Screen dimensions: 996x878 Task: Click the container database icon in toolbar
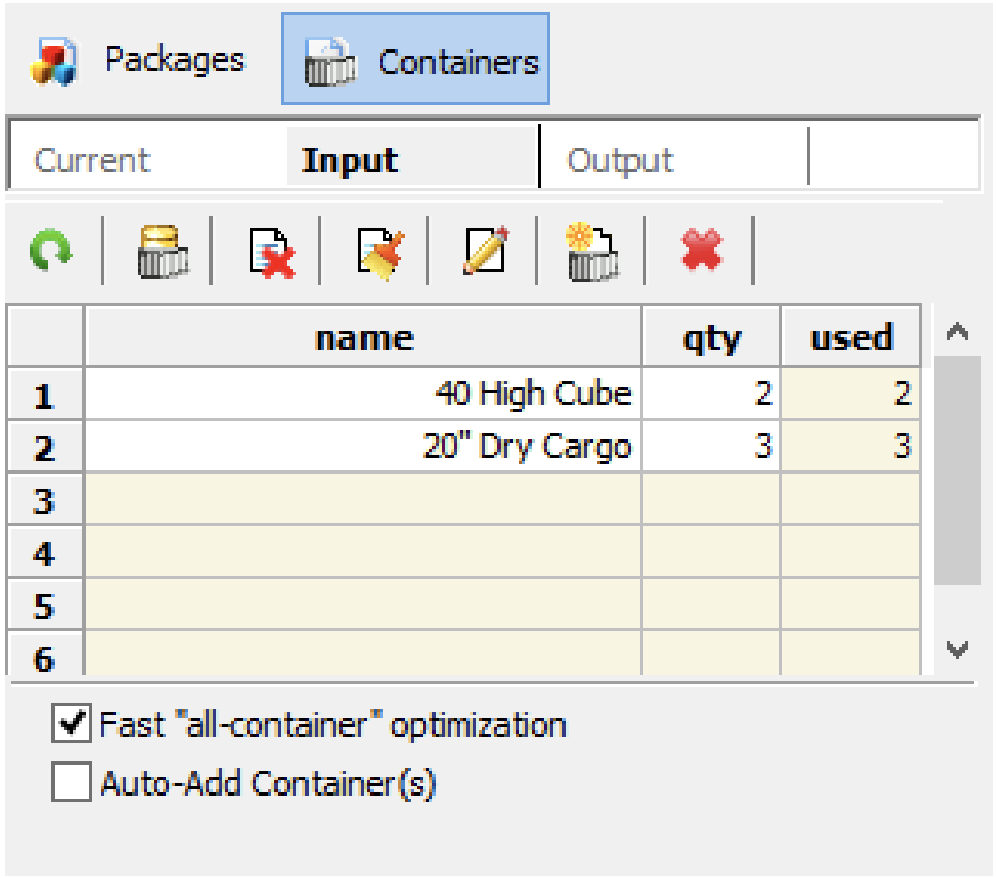click(163, 252)
